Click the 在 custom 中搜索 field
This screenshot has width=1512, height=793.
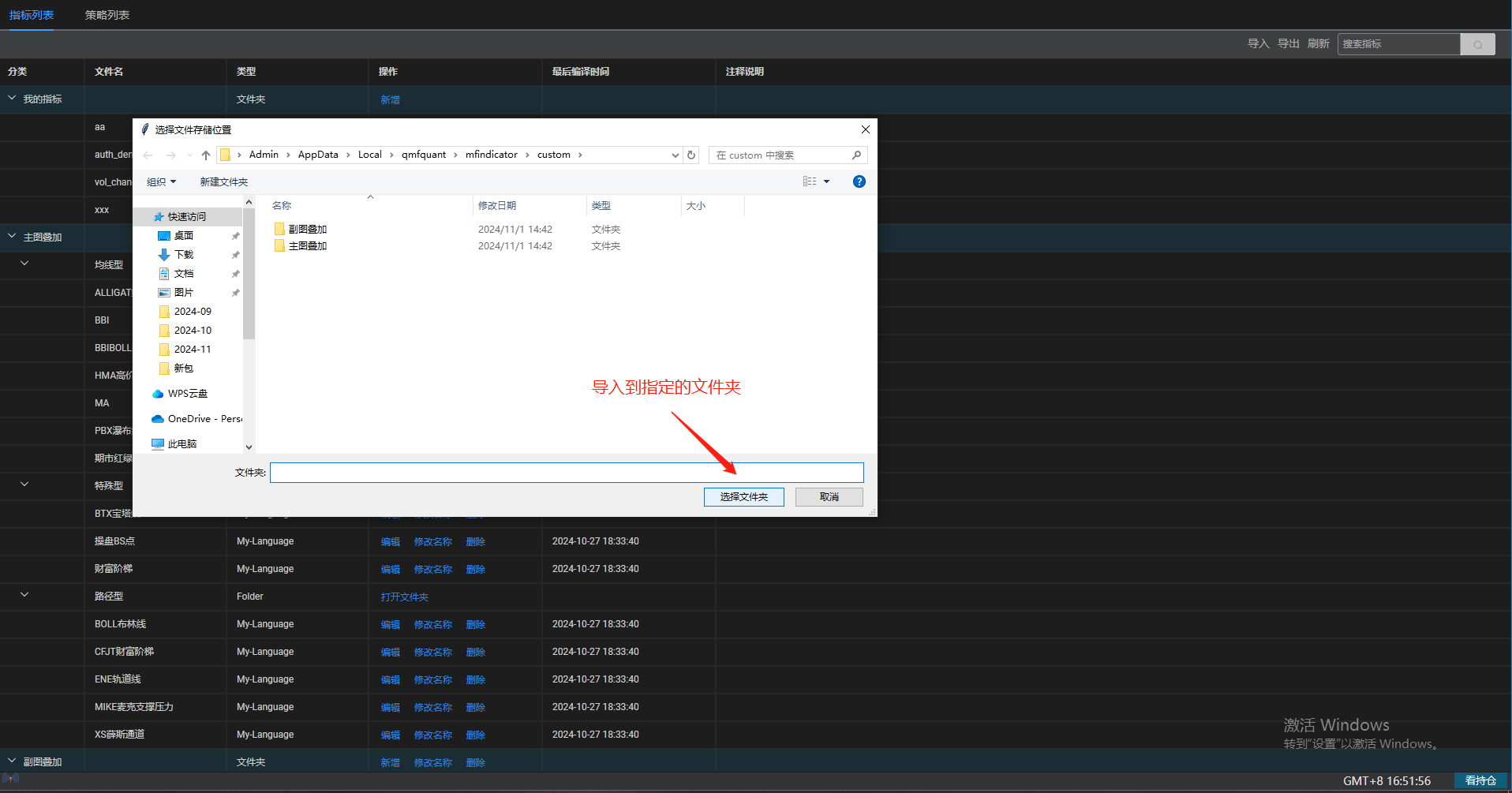point(780,155)
